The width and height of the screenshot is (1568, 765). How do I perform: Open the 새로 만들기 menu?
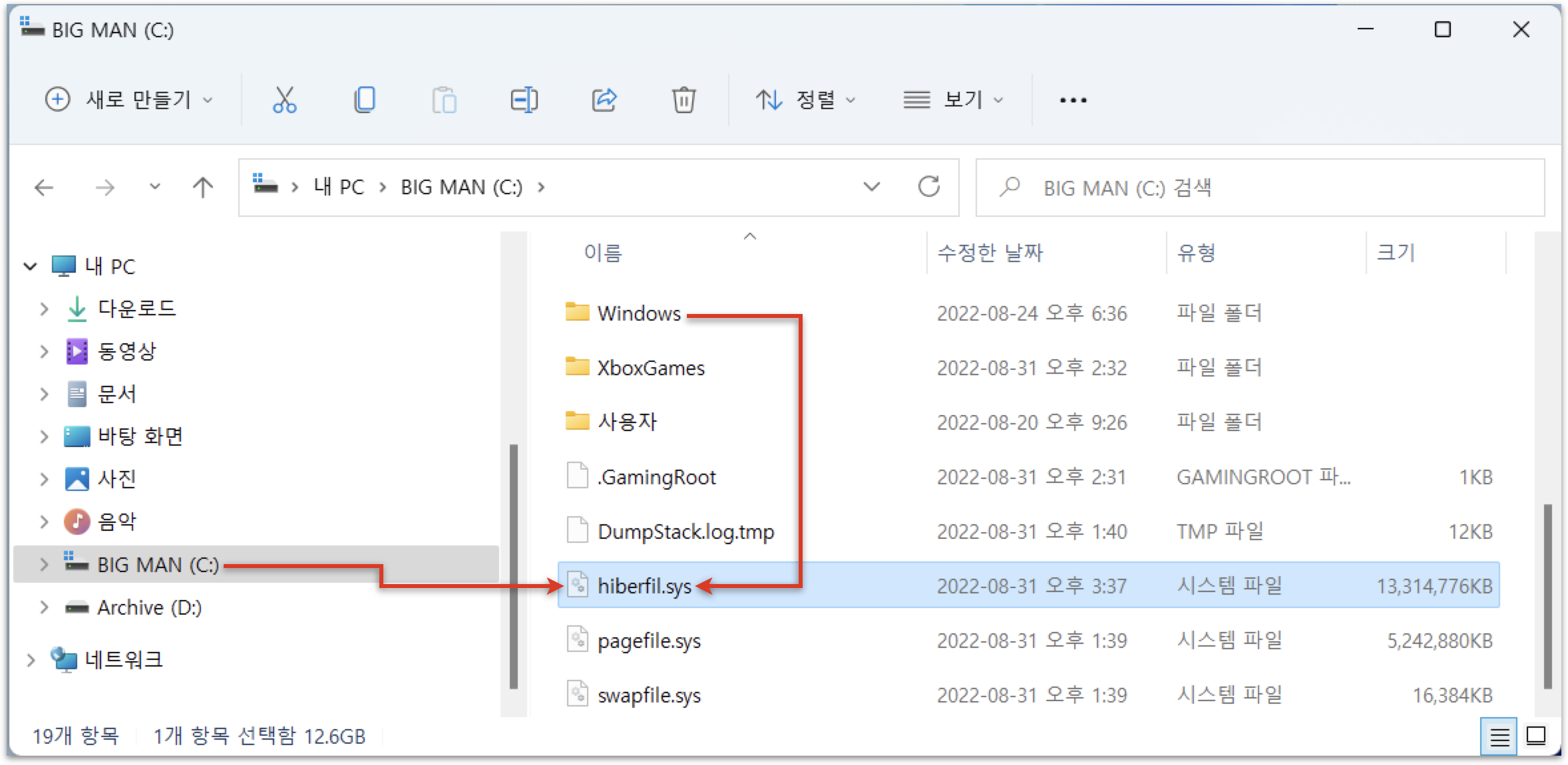128,100
